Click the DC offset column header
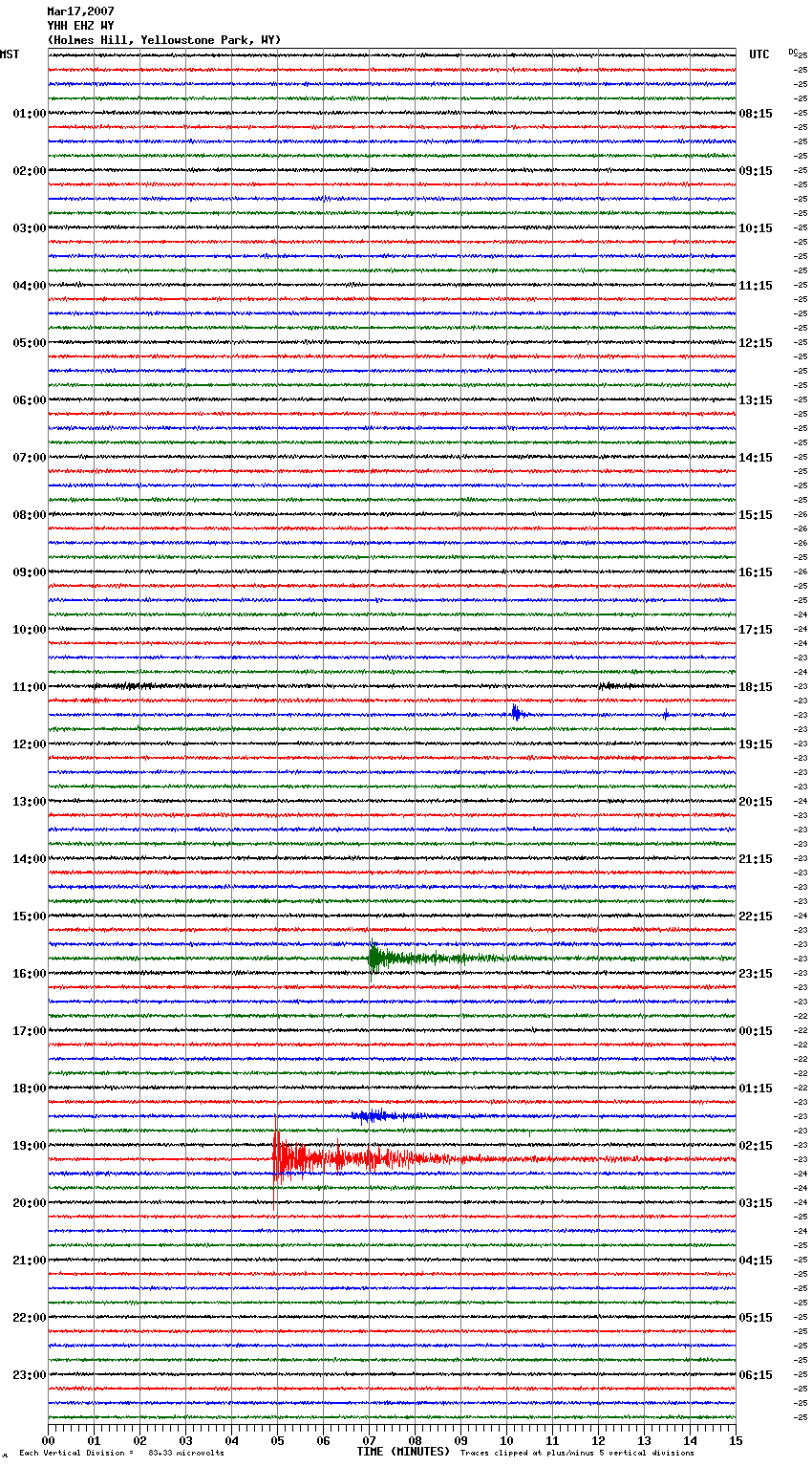Screen dimensions: 812x1466 (793, 54)
